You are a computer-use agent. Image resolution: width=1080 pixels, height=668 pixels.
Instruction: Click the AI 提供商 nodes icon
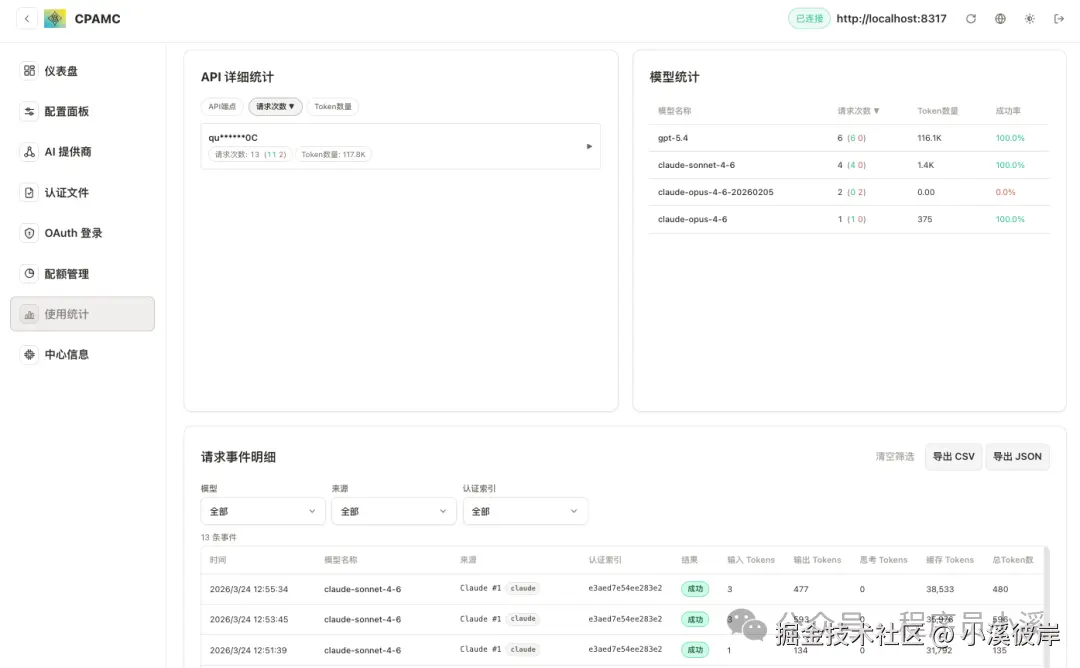pyautogui.click(x=29, y=152)
